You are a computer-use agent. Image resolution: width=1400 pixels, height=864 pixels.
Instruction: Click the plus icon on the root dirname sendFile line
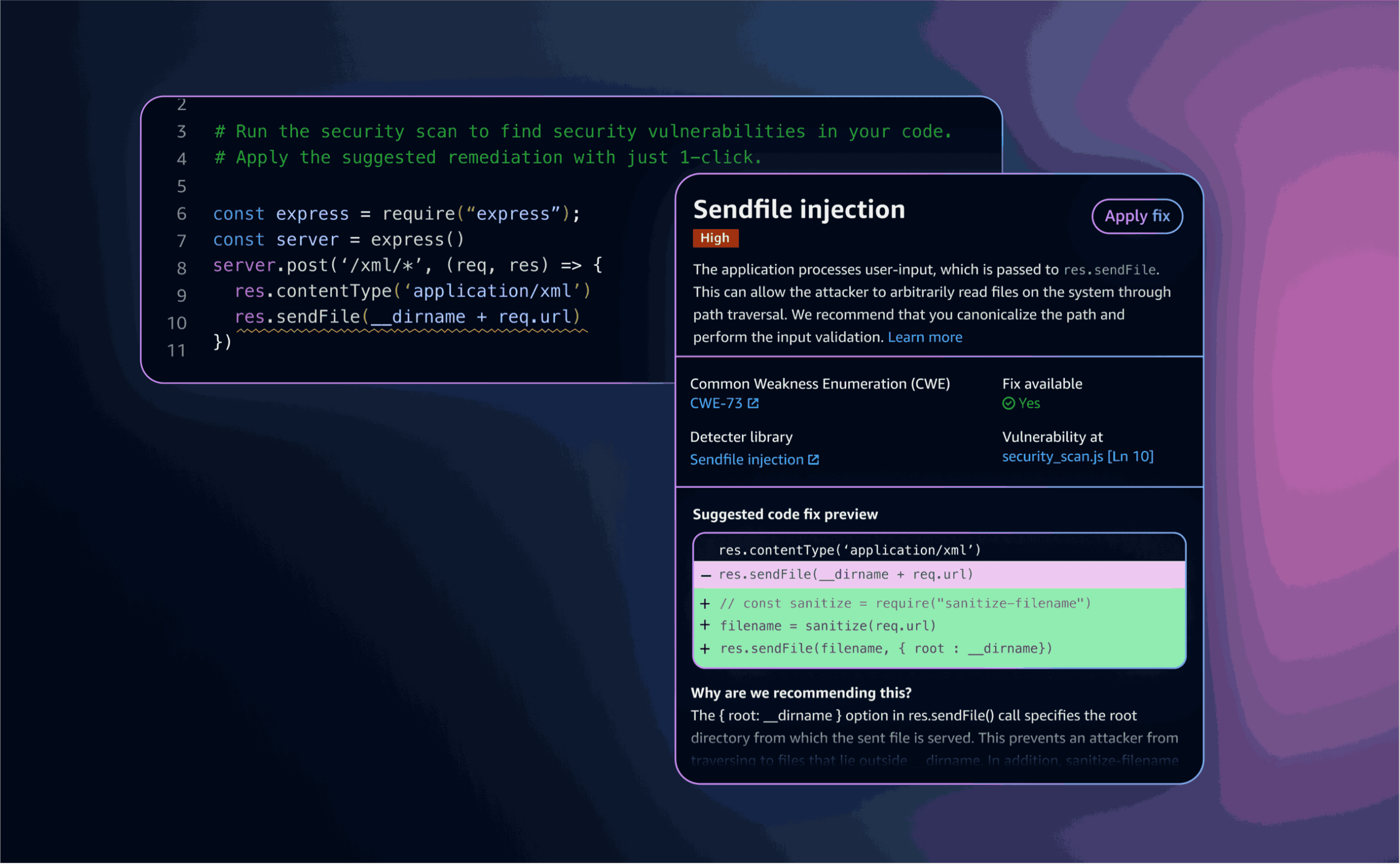click(x=705, y=649)
